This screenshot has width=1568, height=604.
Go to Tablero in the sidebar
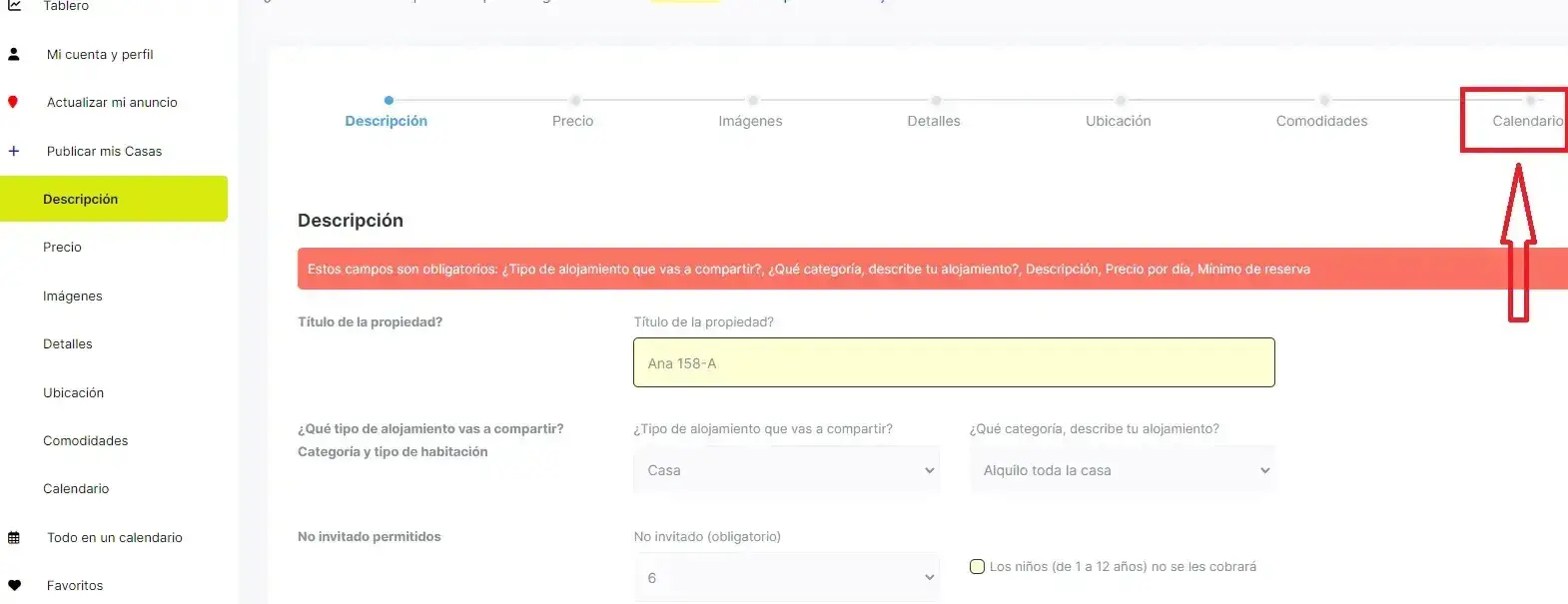pos(66,6)
